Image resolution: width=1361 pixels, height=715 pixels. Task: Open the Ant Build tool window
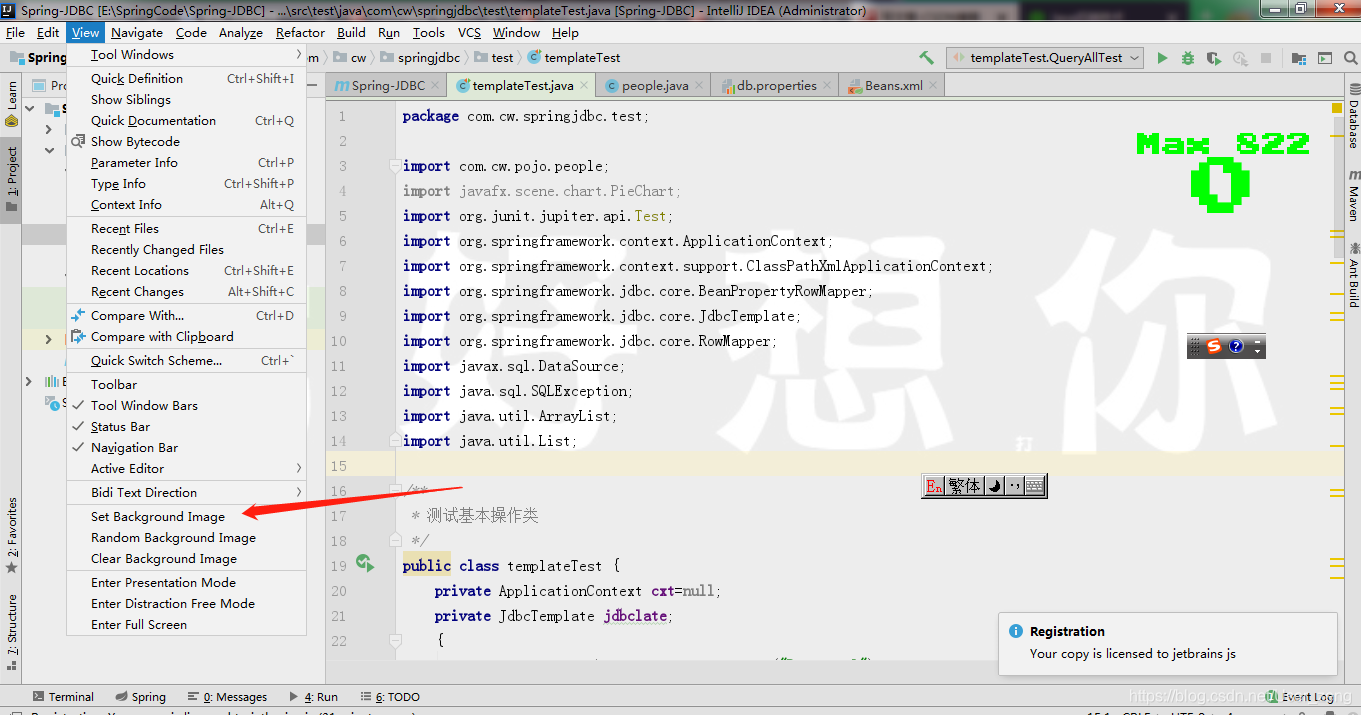coord(1352,273)
